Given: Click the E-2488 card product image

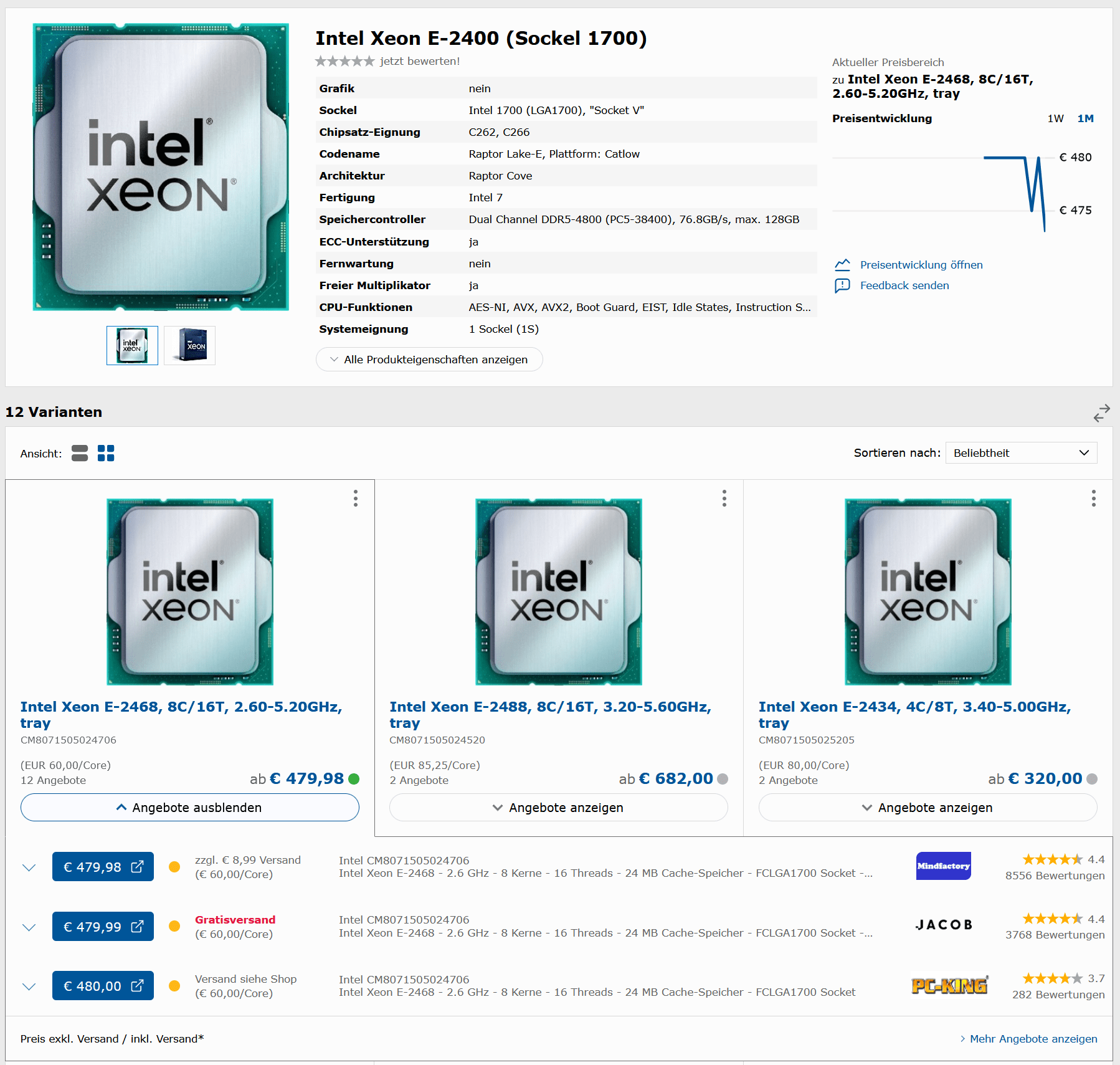Looking at the screenshot, I should click(559, 591).
